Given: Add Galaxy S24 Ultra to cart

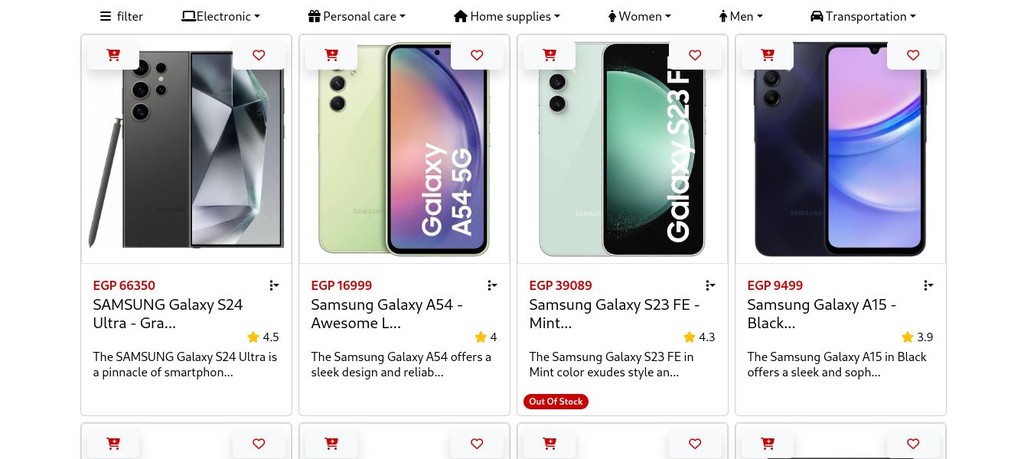Looking at the screenshot, I should (x=113, y=55).
